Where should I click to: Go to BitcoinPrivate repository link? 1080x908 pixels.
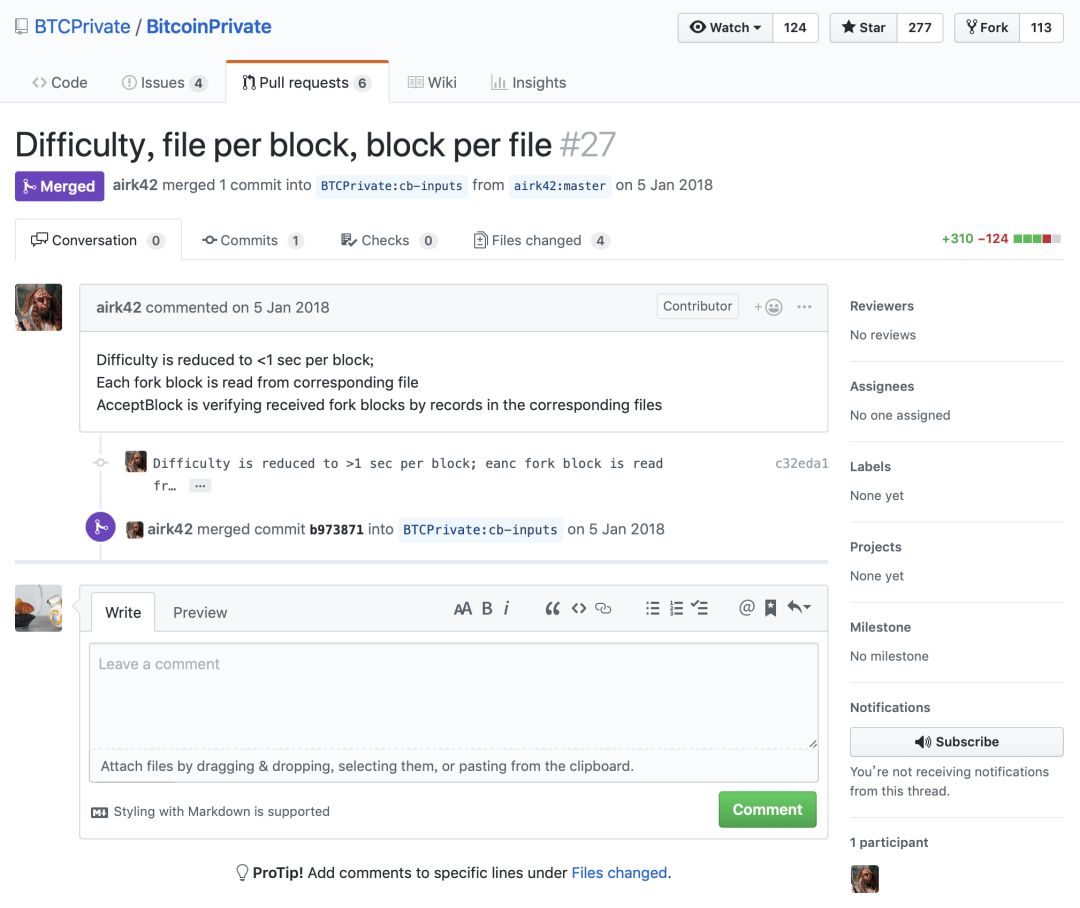tap(209, 27)
